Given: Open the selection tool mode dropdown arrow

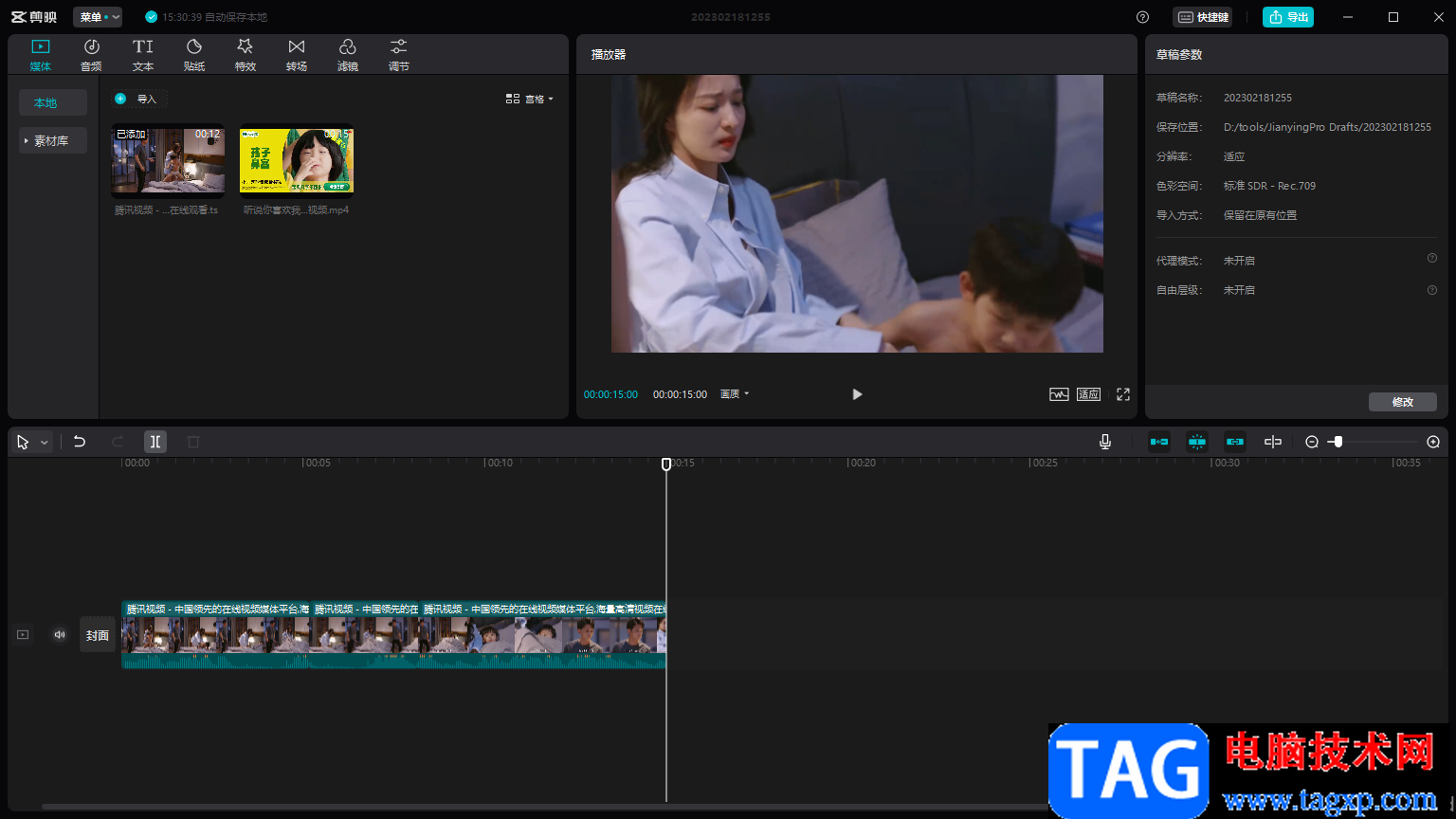Looking at the screenshot, I should pyautogui.click(x=44, y=443).
